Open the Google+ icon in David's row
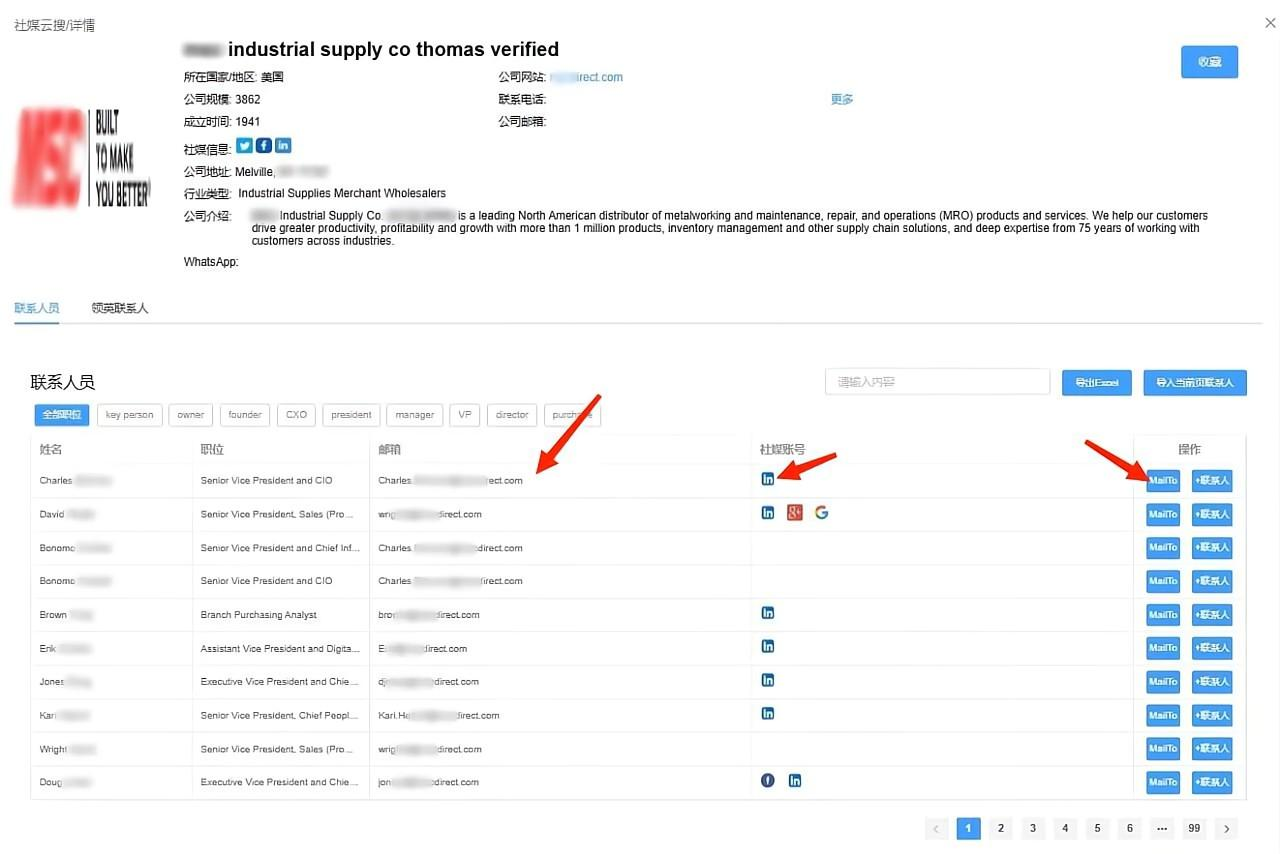Viewport: 1280px width, 854px height. (795, 513)
